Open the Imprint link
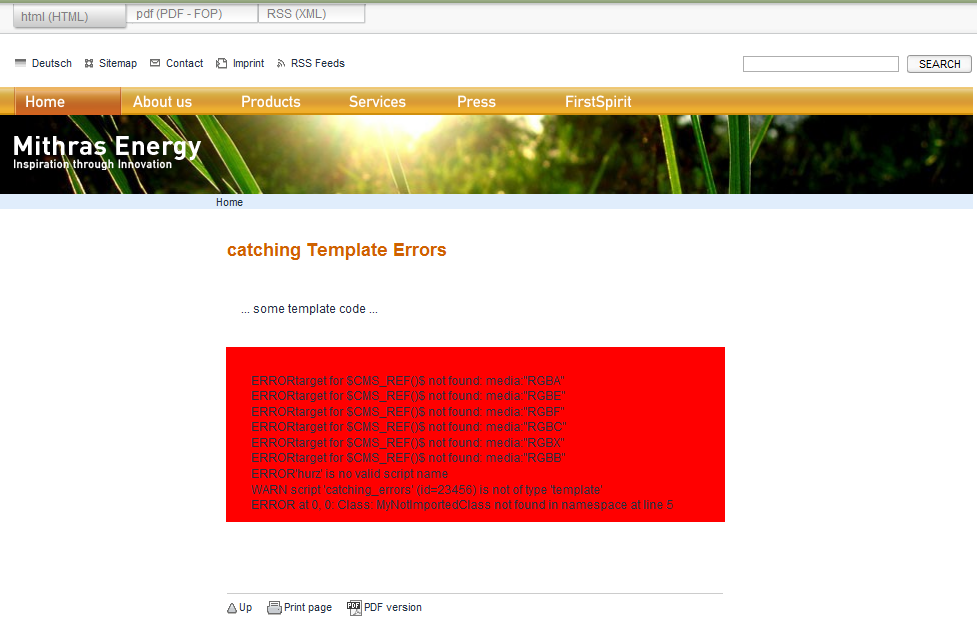This screenshot has width=977, height=621. (249, 63)
